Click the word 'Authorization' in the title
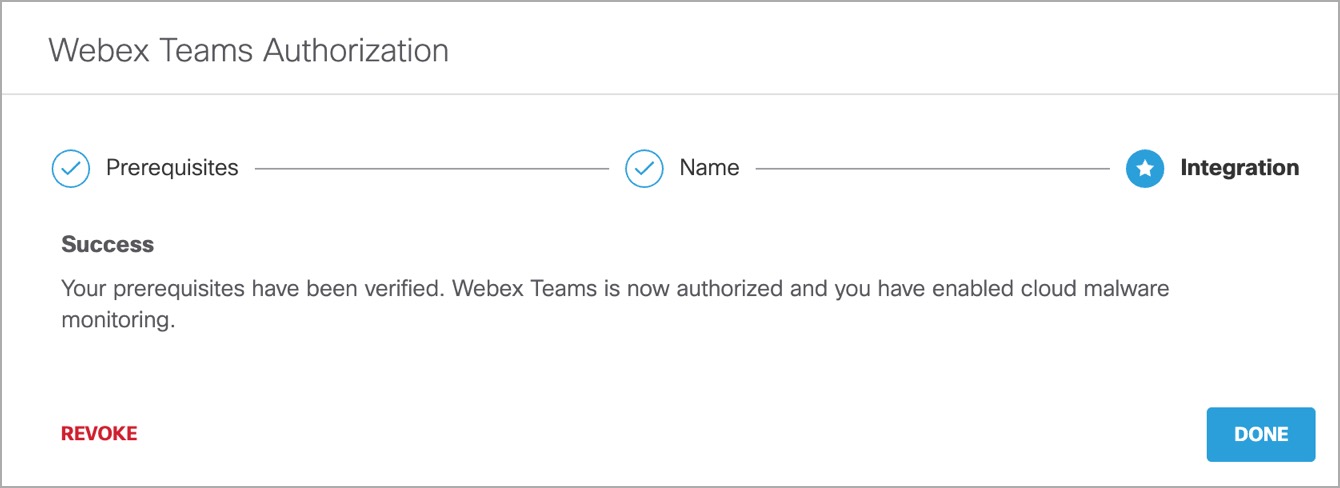This screenshot has height=488, width=1340. [x=355, y=50]
